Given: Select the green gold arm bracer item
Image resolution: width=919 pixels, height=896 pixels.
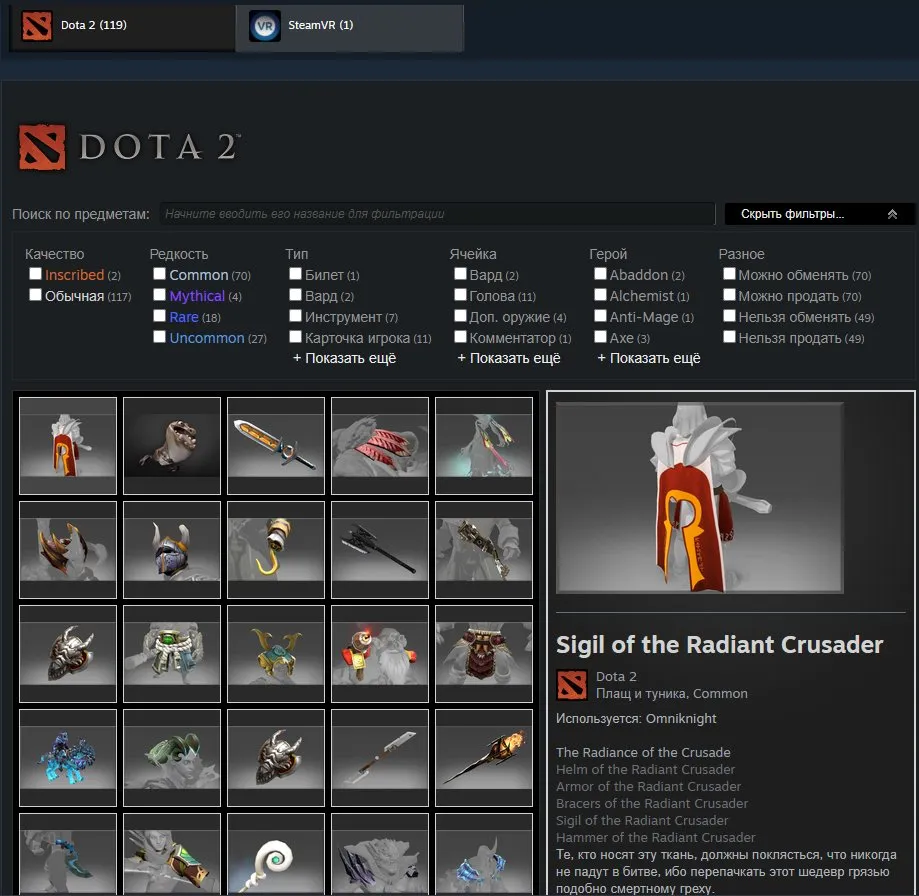Looking at the screenshot, I should 172,854.
